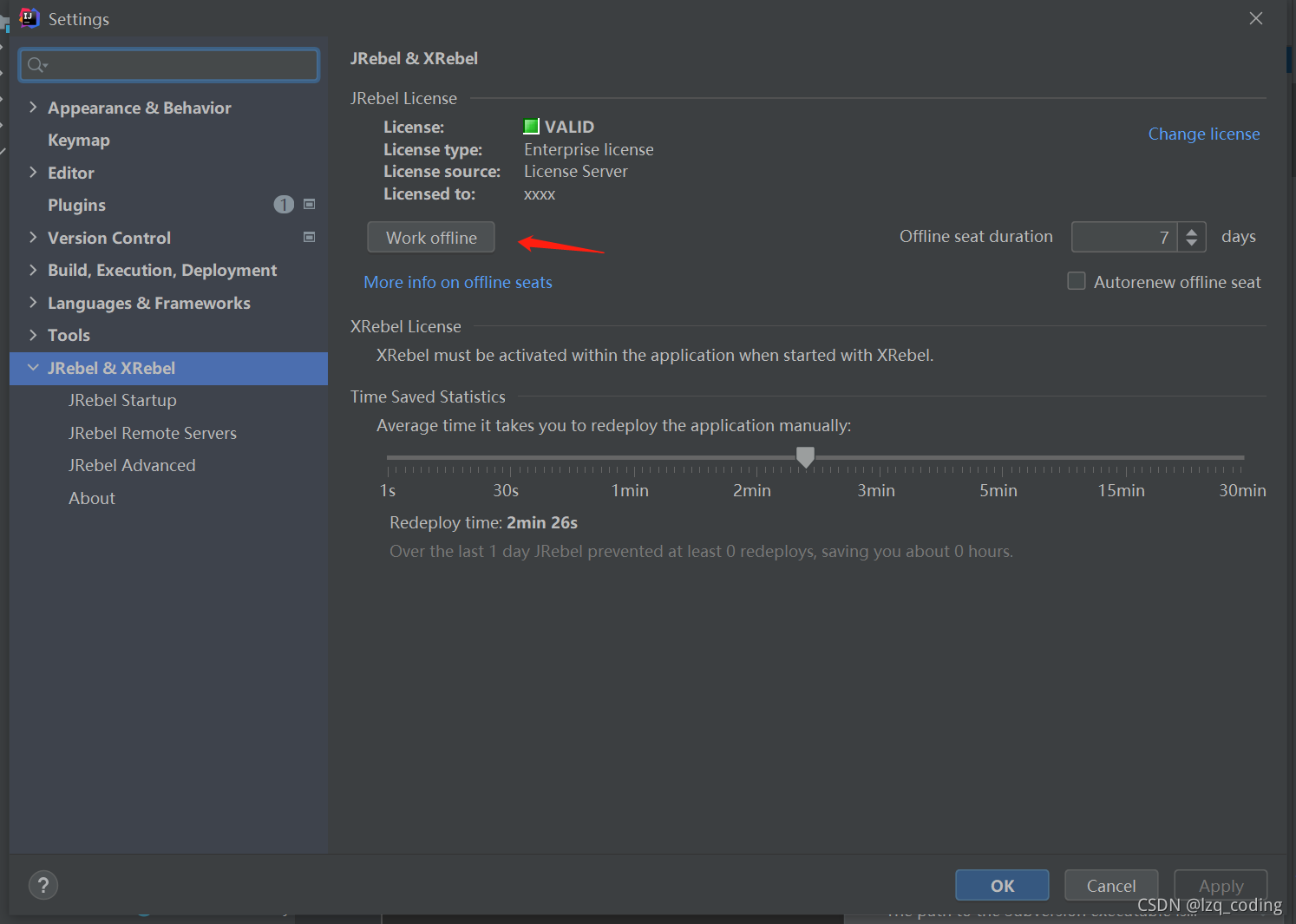Screen dimensions: 1296x924
Task: Select JRebel Startup in the tree
Action: 122,400
